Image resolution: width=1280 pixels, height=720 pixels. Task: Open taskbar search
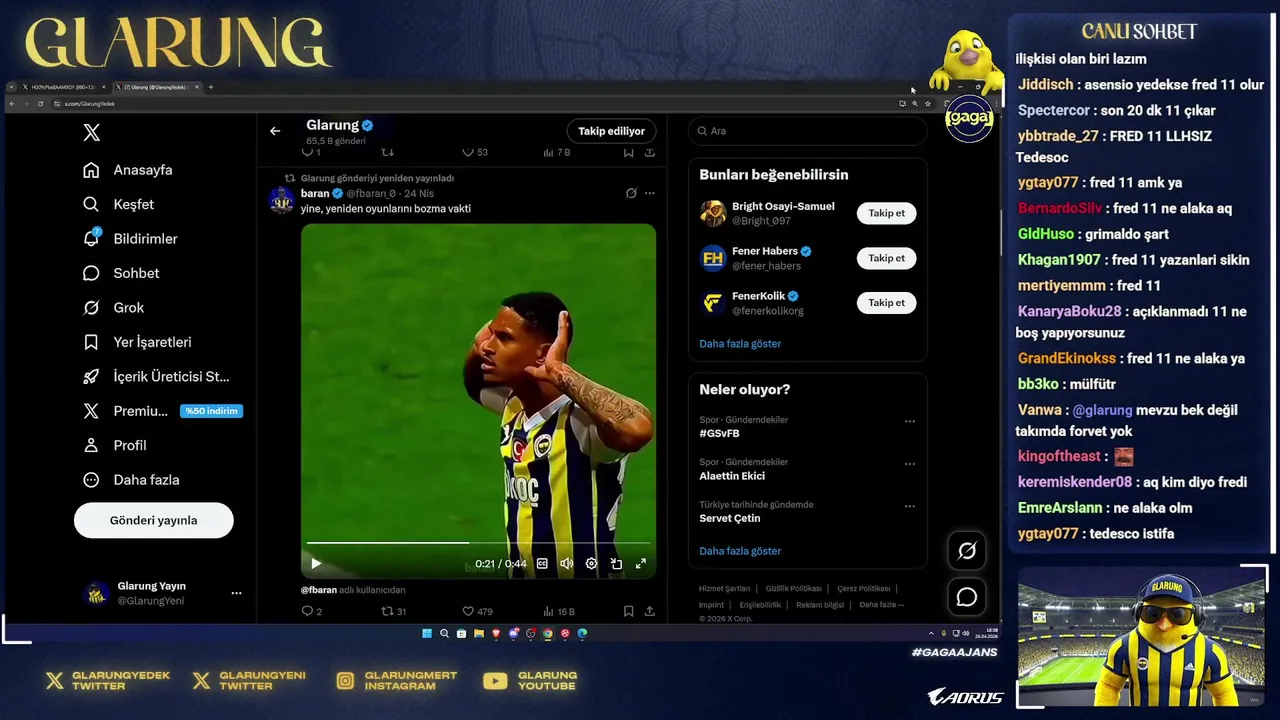(x=444, y=633)
